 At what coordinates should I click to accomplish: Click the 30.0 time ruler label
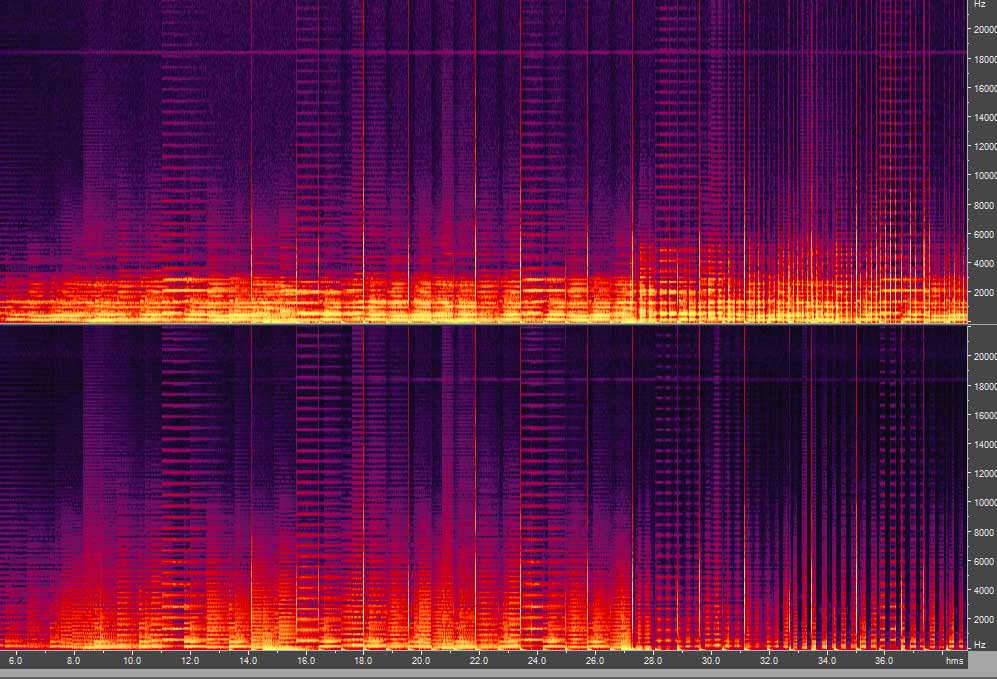click(x=711, y=661)
